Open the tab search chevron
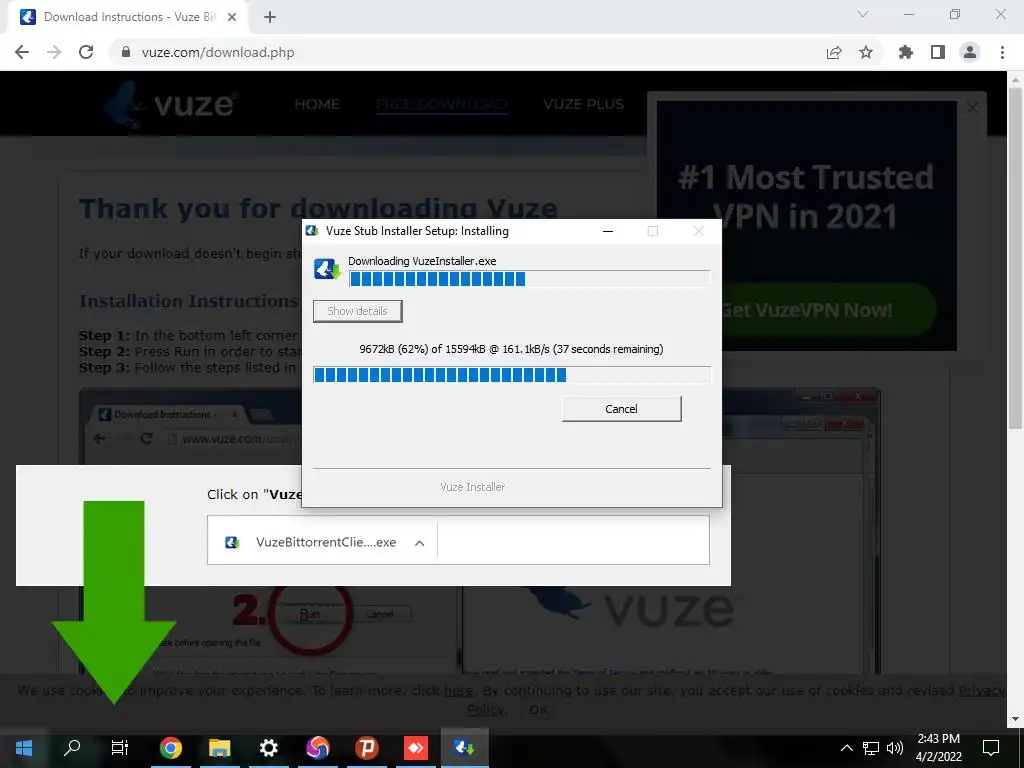 pyautogui.click(x=863, y=14)
